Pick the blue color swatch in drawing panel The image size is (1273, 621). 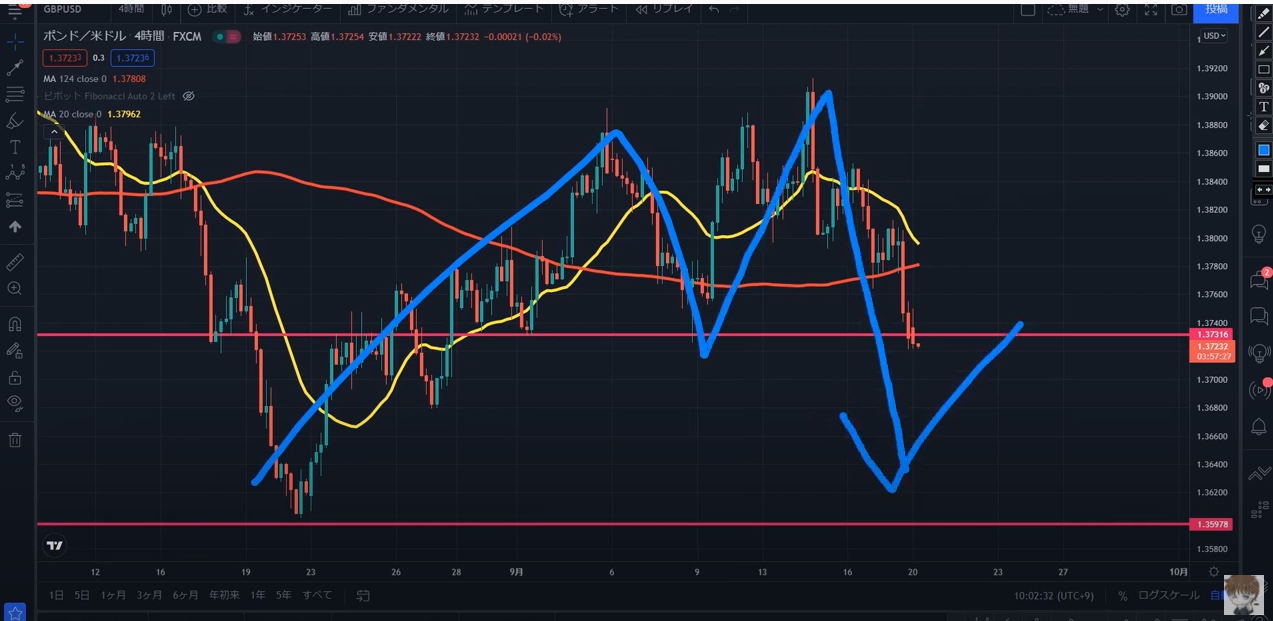(x=1263, y=150)
